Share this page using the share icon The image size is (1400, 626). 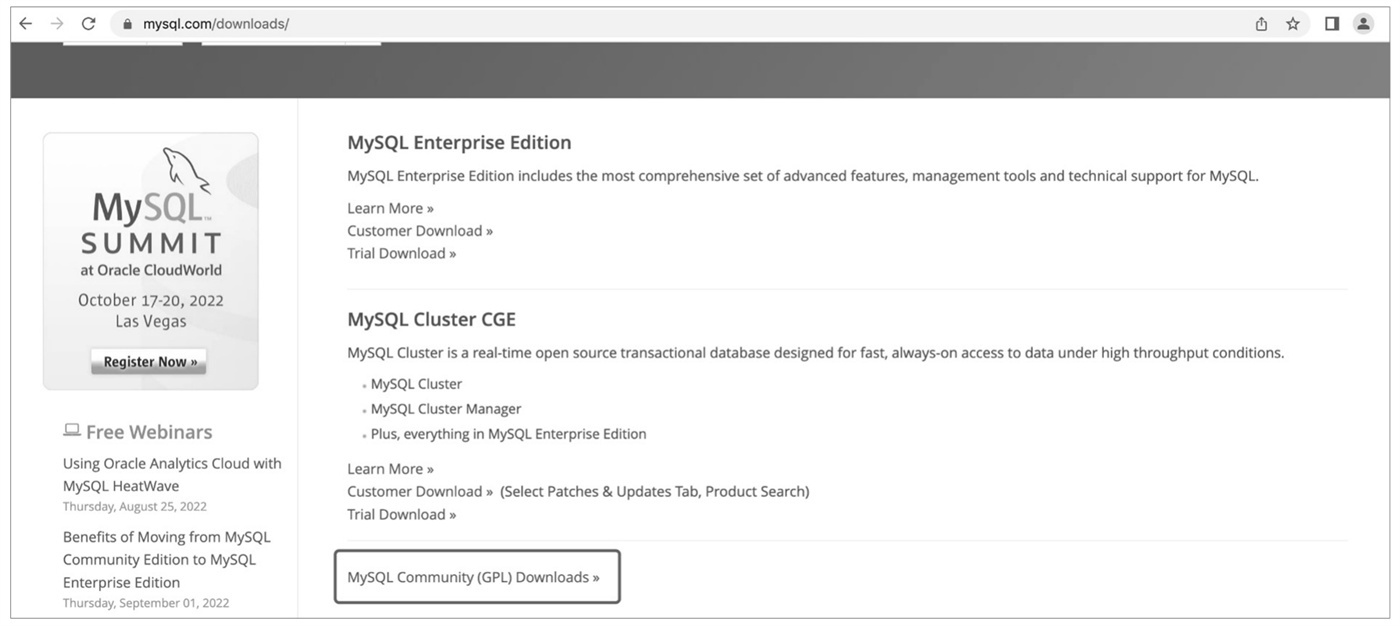pyautogui.click(x=1262, y=24)
